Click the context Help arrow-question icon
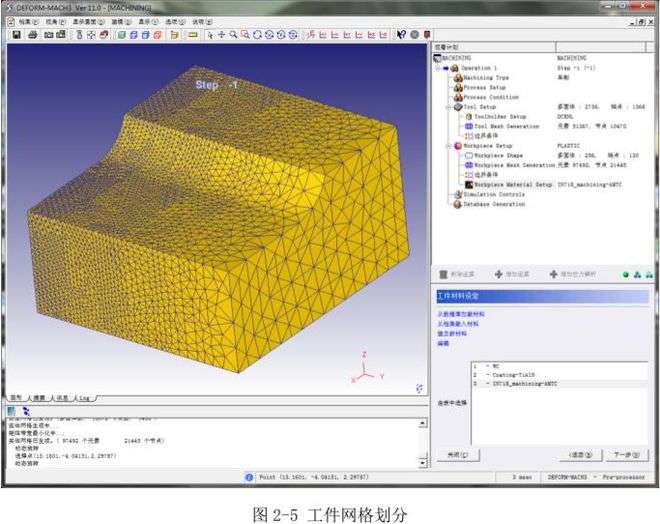This screenshot has width=660, height=524. point(401,35)
